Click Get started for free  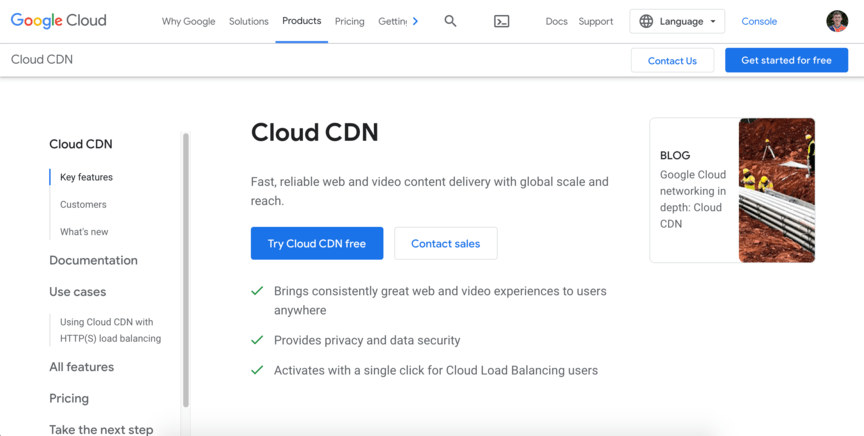pyautogui.click(x=786, y=60)
